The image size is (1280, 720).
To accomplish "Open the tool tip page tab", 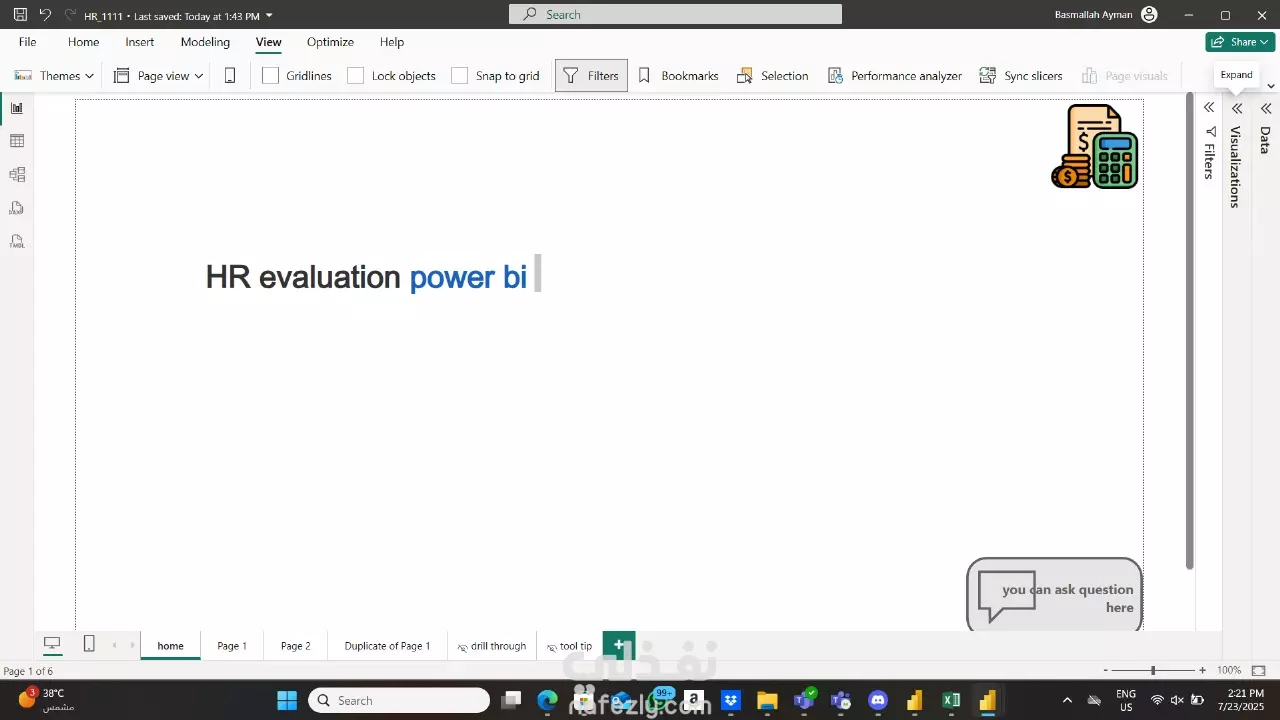I will (x=569, y=646).
